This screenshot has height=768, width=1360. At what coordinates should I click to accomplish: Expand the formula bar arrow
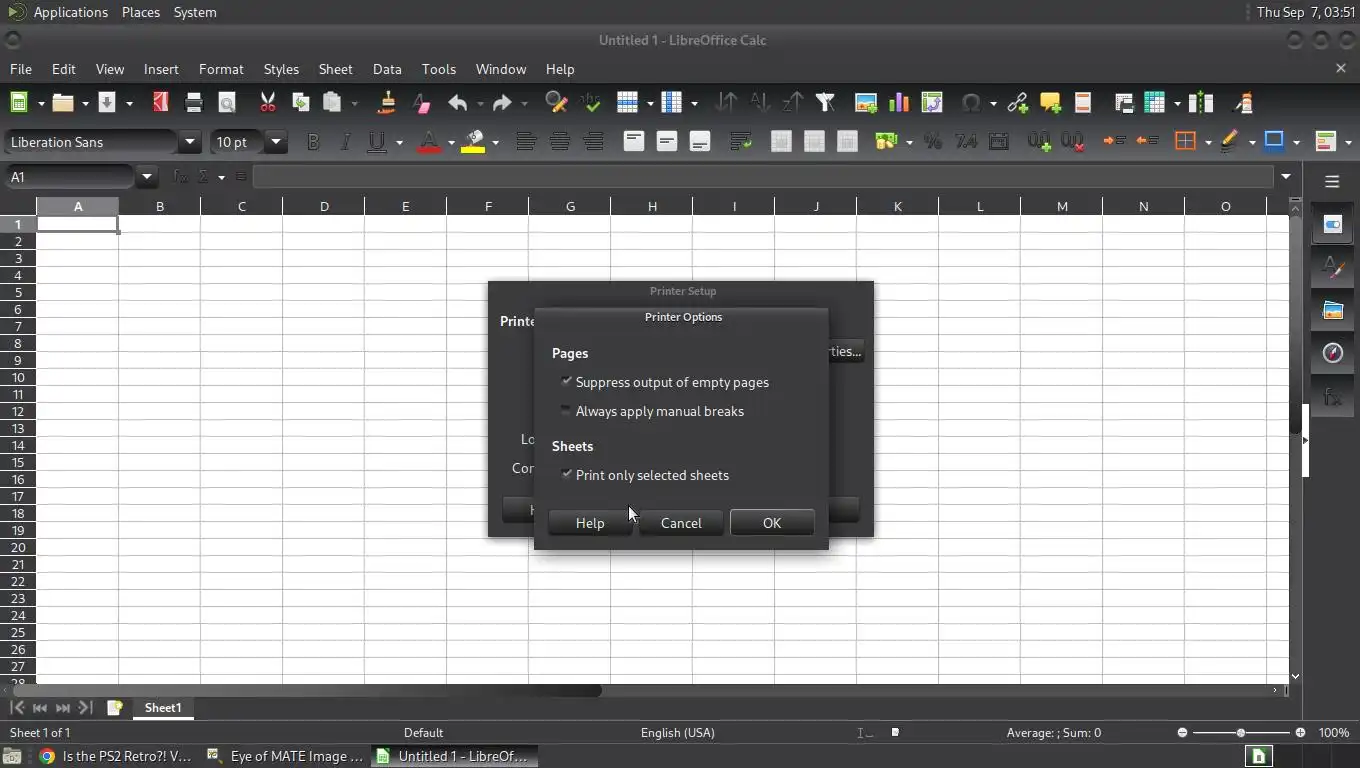(1286, 177)
